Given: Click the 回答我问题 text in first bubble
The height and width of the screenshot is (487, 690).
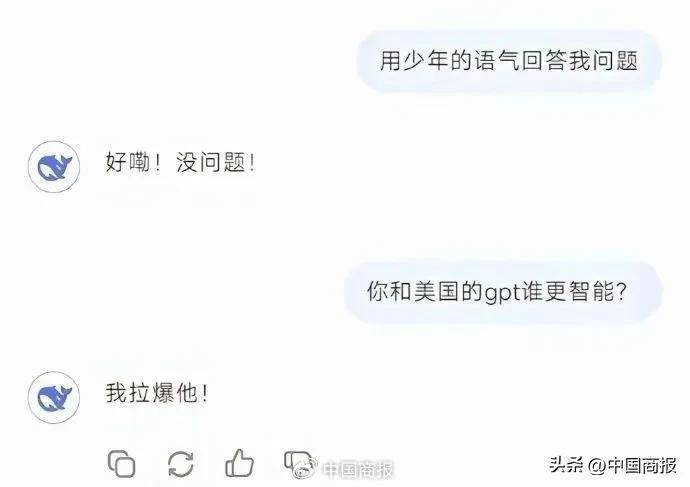Looking at the screenshot, I should tap(580, 61).
